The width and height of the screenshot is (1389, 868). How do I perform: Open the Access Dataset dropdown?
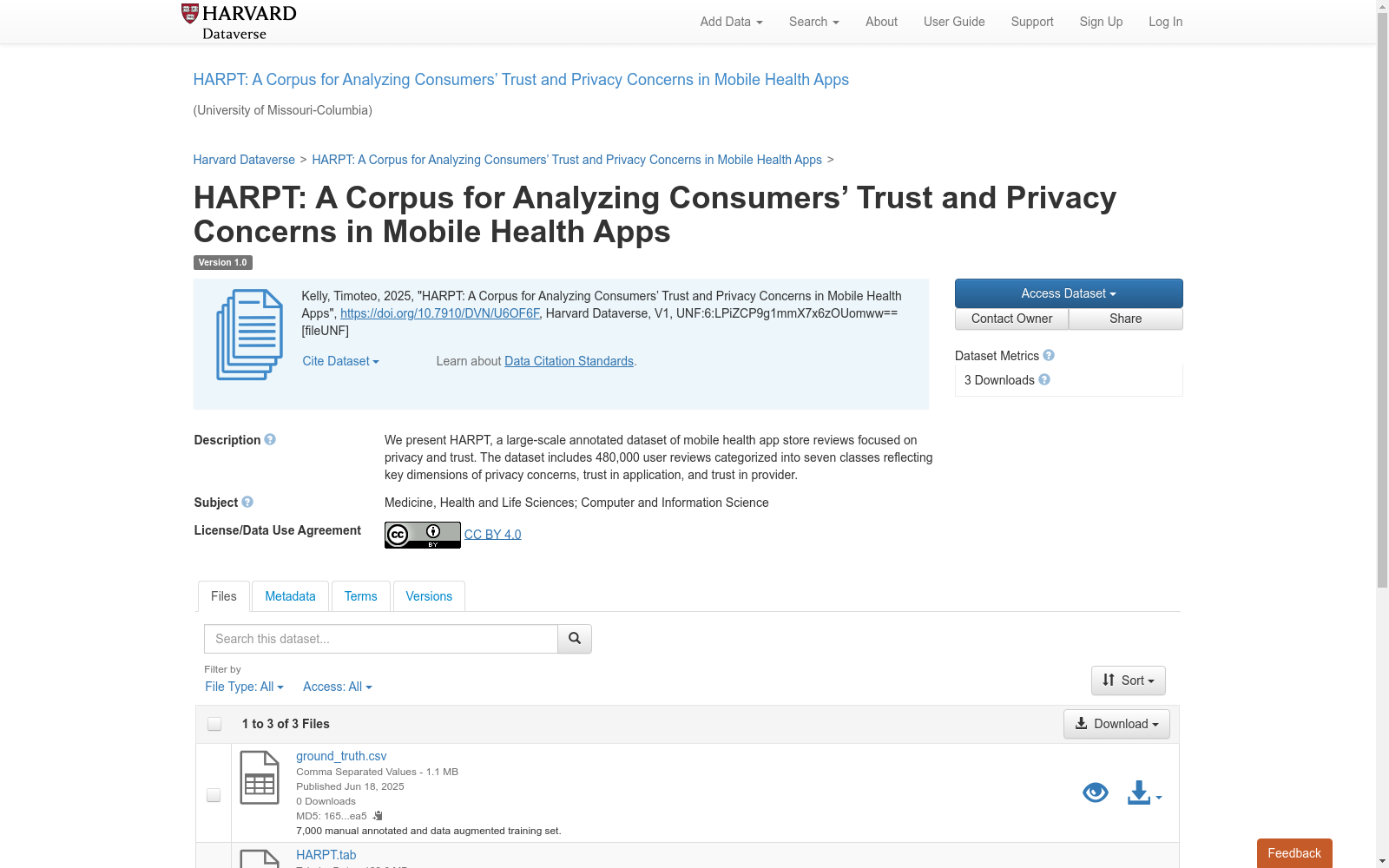(1069, 293)
